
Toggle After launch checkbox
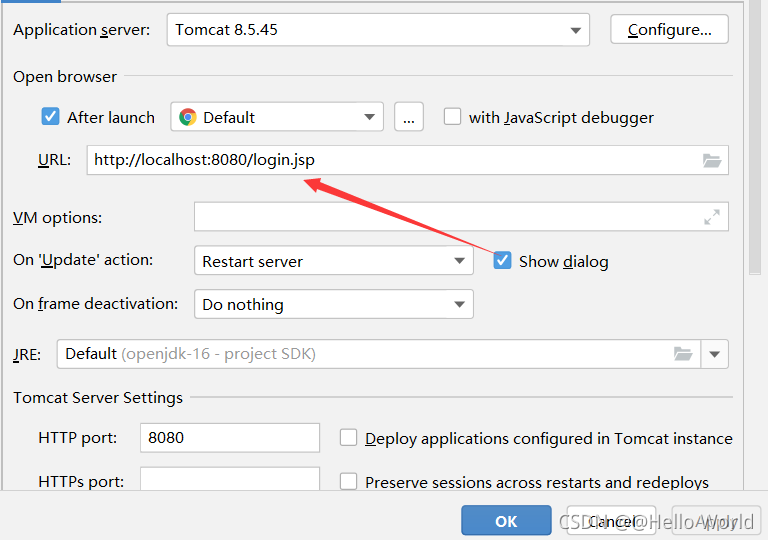coord(50,117)
